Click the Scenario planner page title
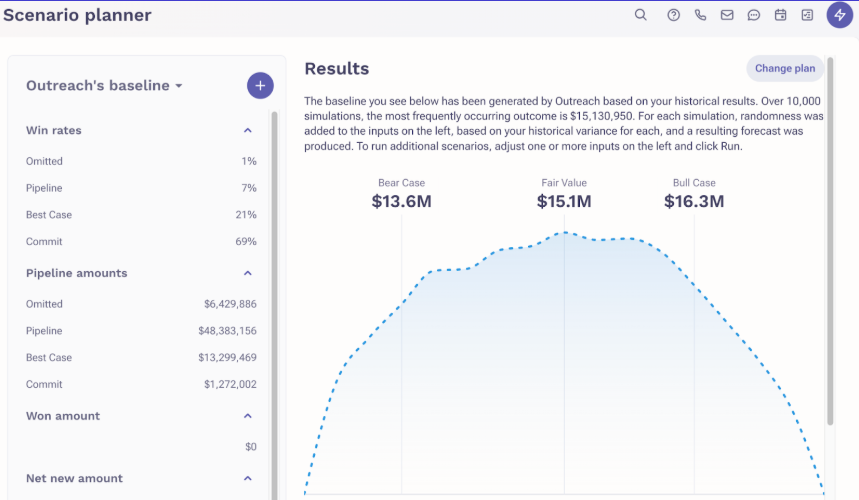Image resolution: width=859 pixels, height=500 pixels. (x=77, y=15)
